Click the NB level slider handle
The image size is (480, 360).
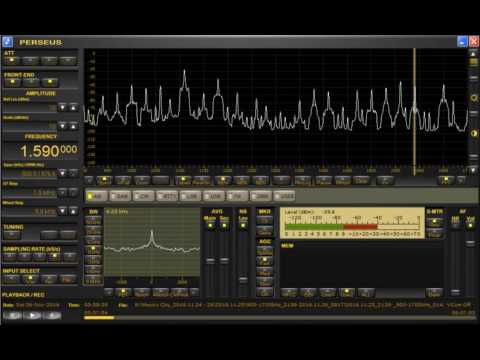point(243,279)
